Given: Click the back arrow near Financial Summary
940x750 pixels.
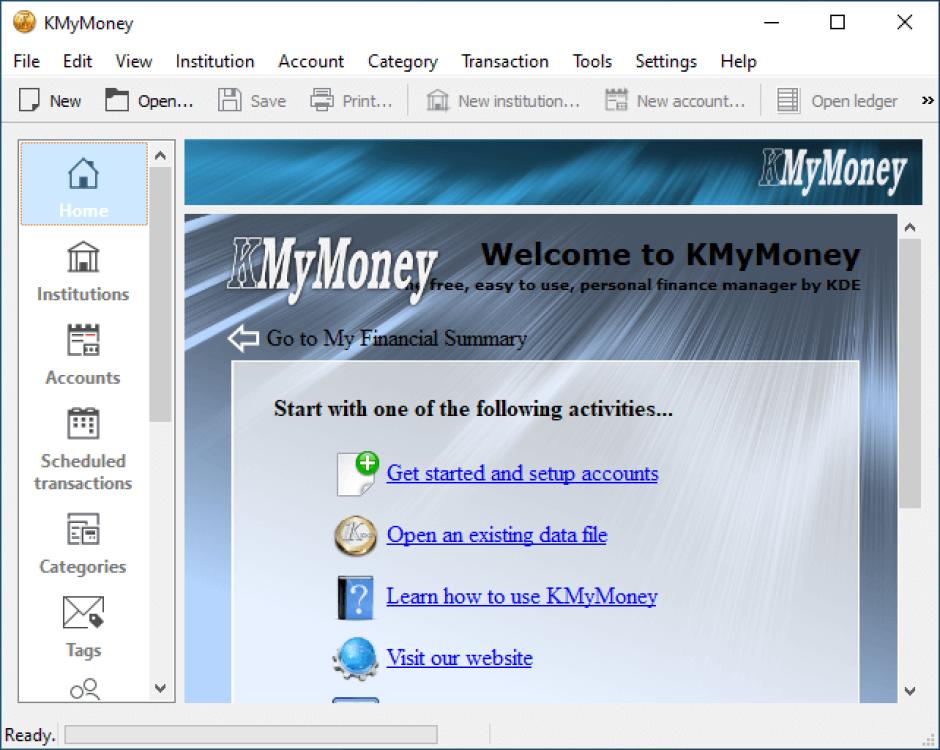Looking at the screenshot, I should (x=243, y=339).
